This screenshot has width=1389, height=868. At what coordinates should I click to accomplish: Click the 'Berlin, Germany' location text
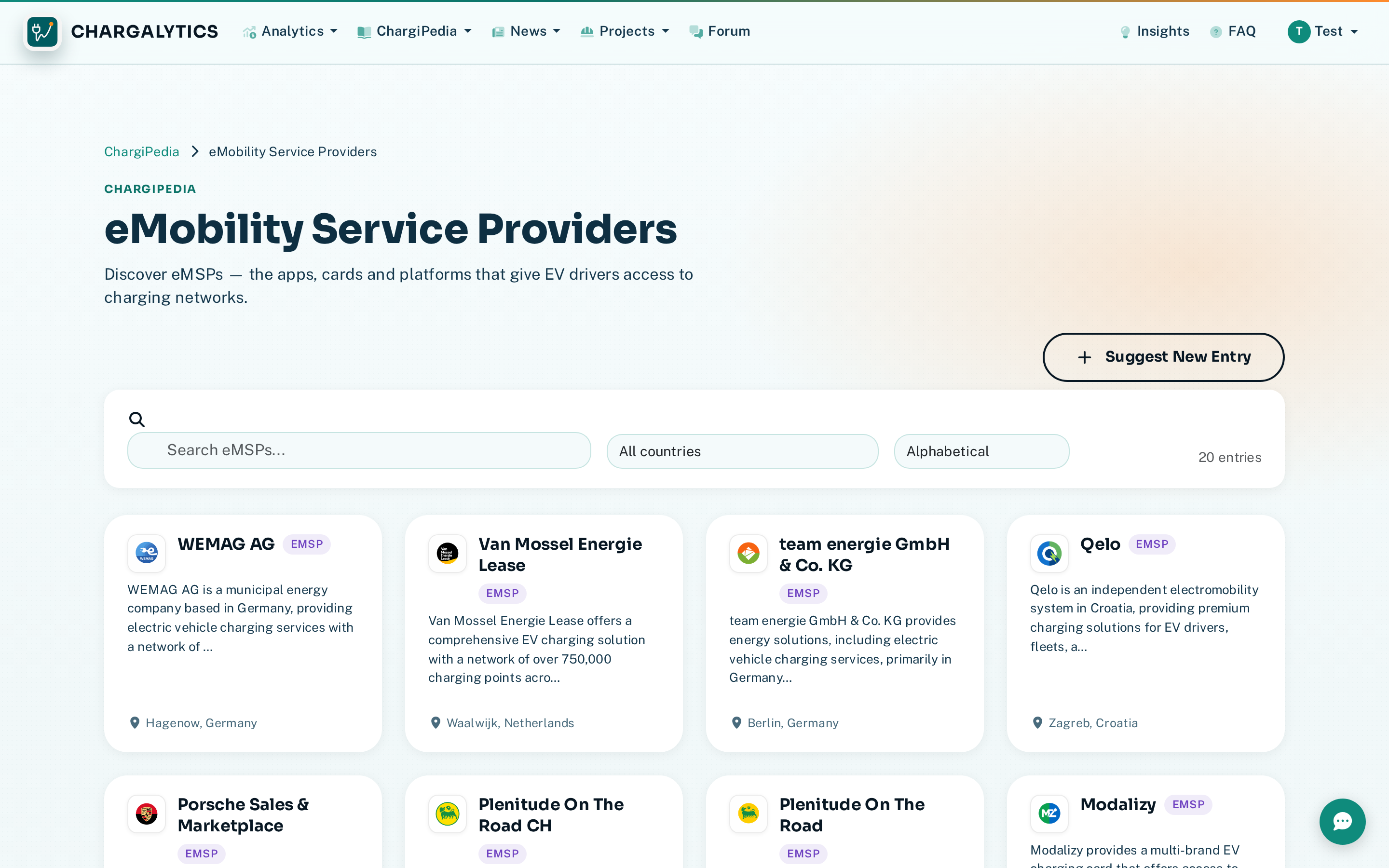[793, 723]
